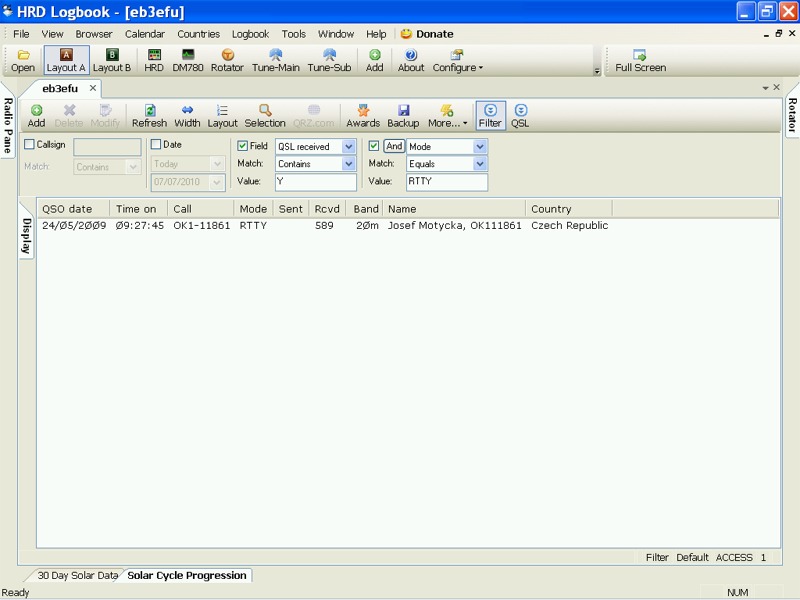The height and width of the screenshot is (600, 800).
Task: Refresh the logbook list
Action: [149, 116]
